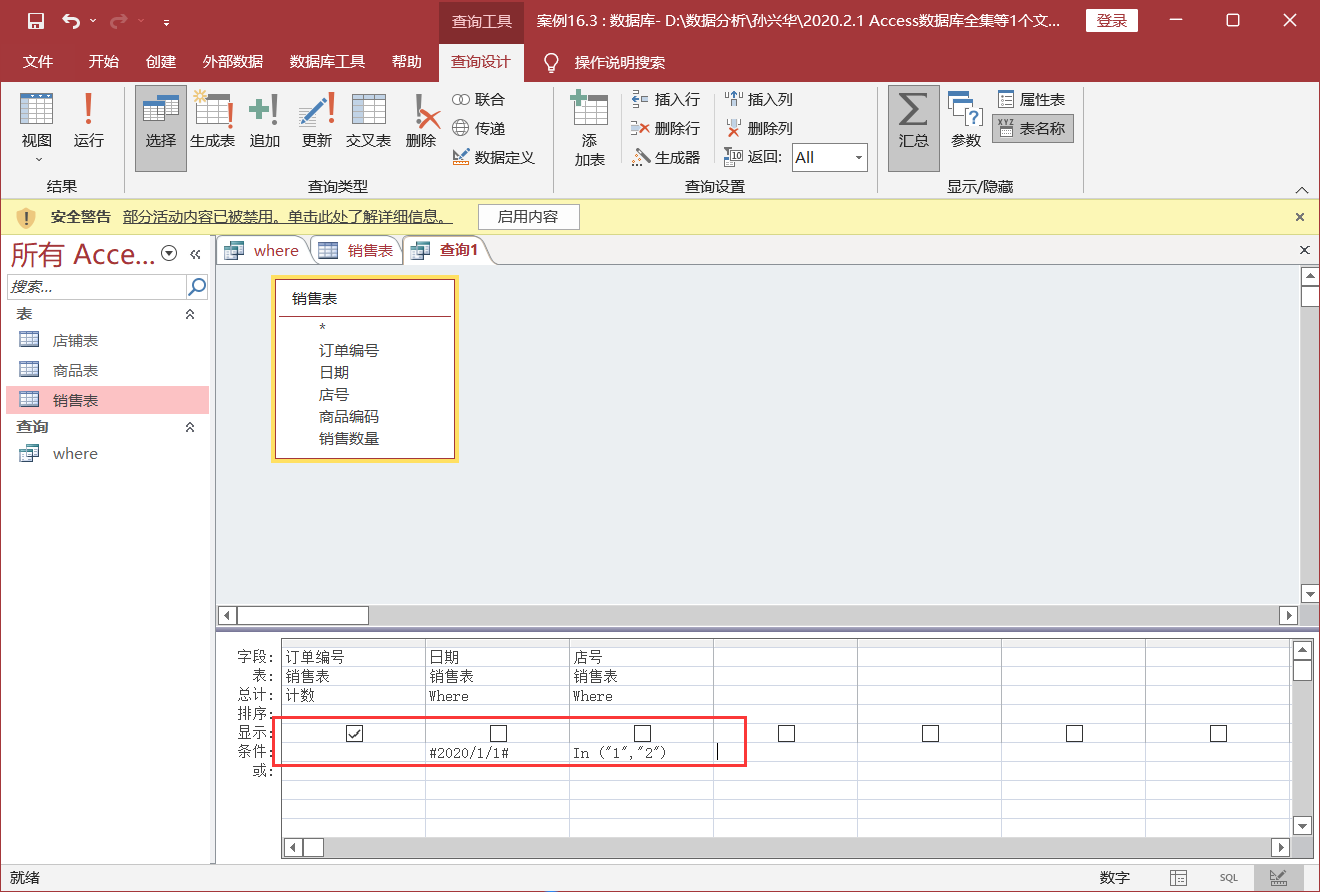The width and height of the screenshot is (1320, 892).
Task: Click 删除列 delete columns
Action: coord(758,128)
